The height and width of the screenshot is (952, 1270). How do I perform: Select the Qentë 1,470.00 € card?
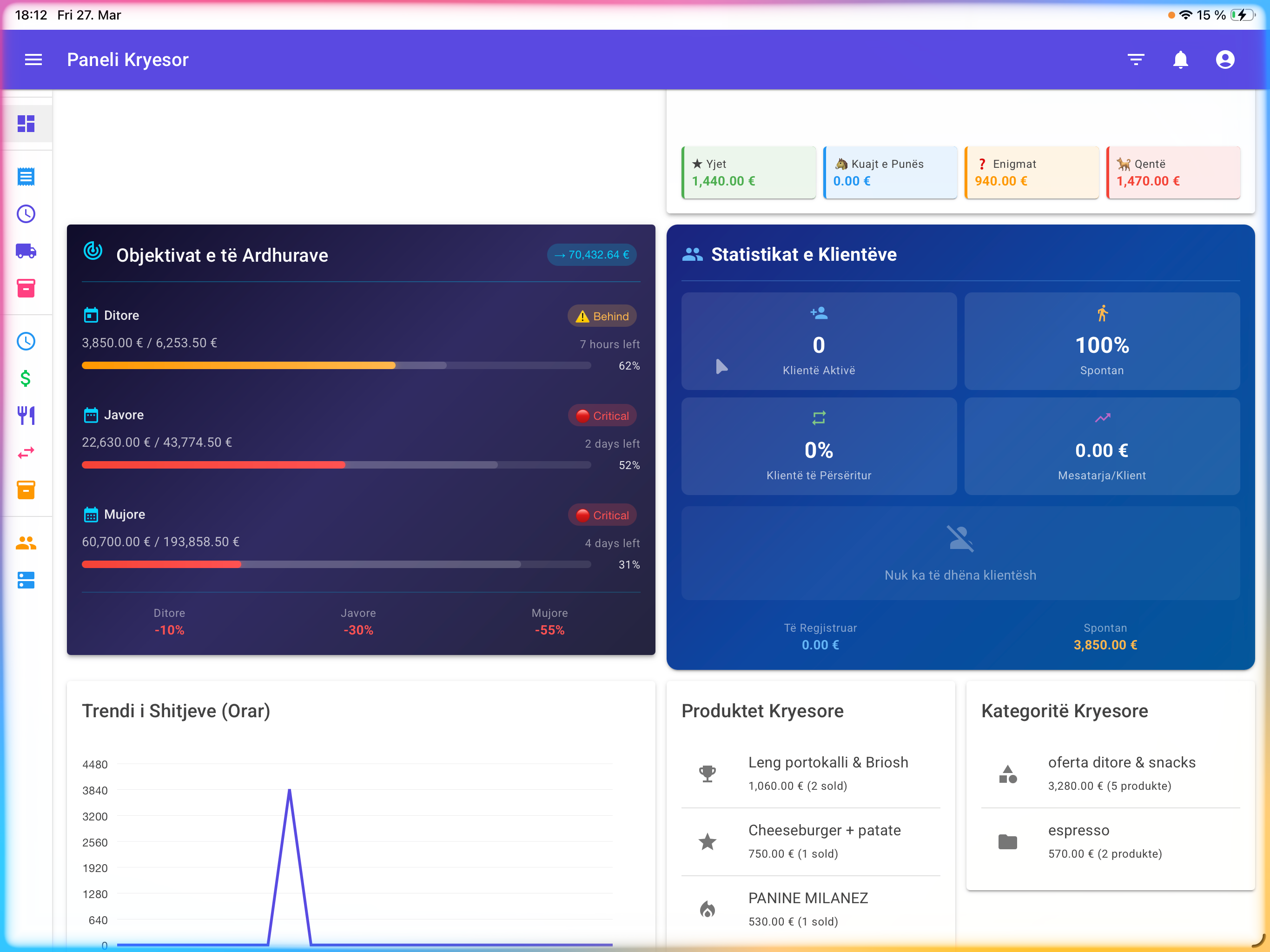tap(1174, 172)
